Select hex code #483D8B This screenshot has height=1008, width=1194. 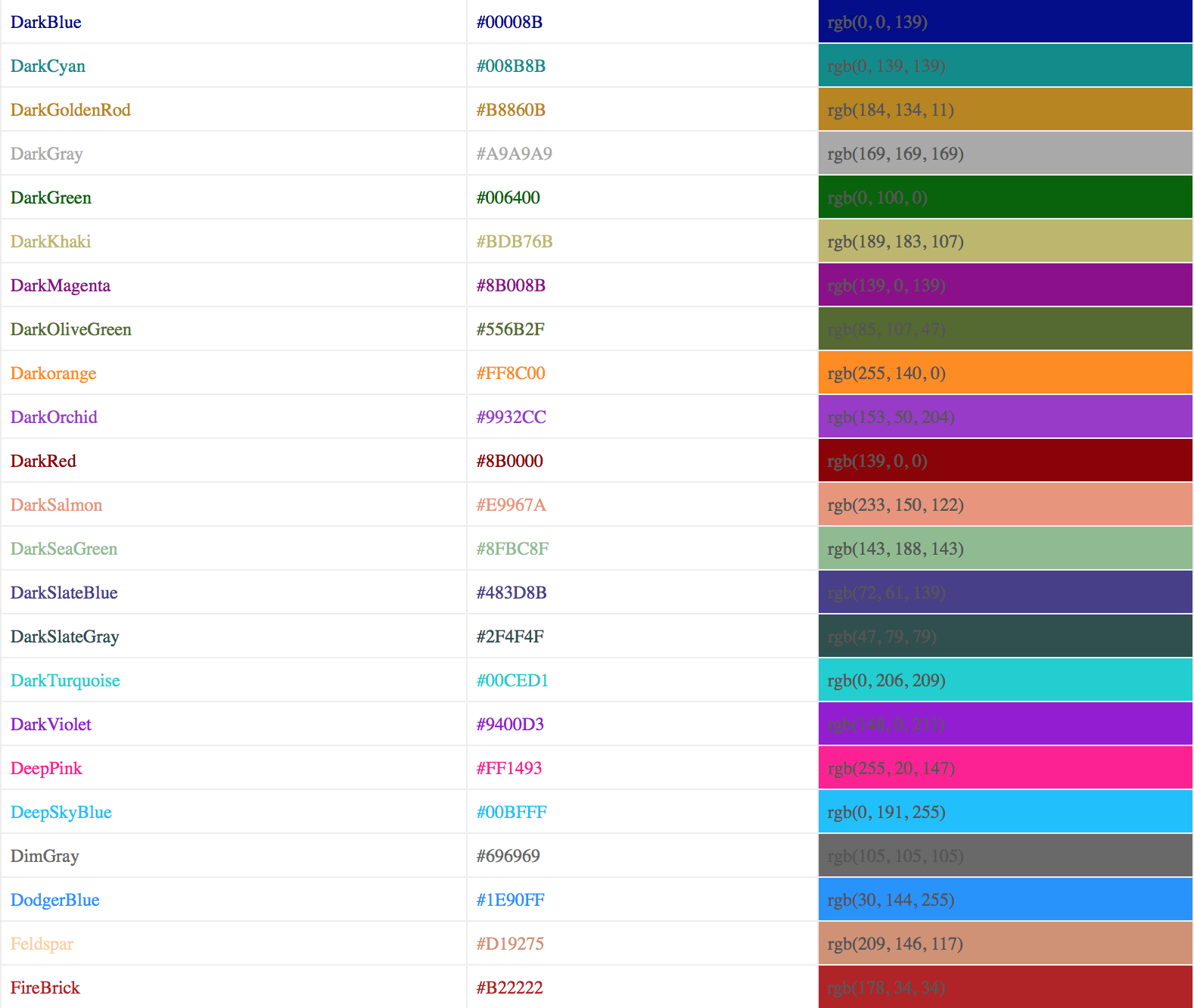[x=511, y=593]
